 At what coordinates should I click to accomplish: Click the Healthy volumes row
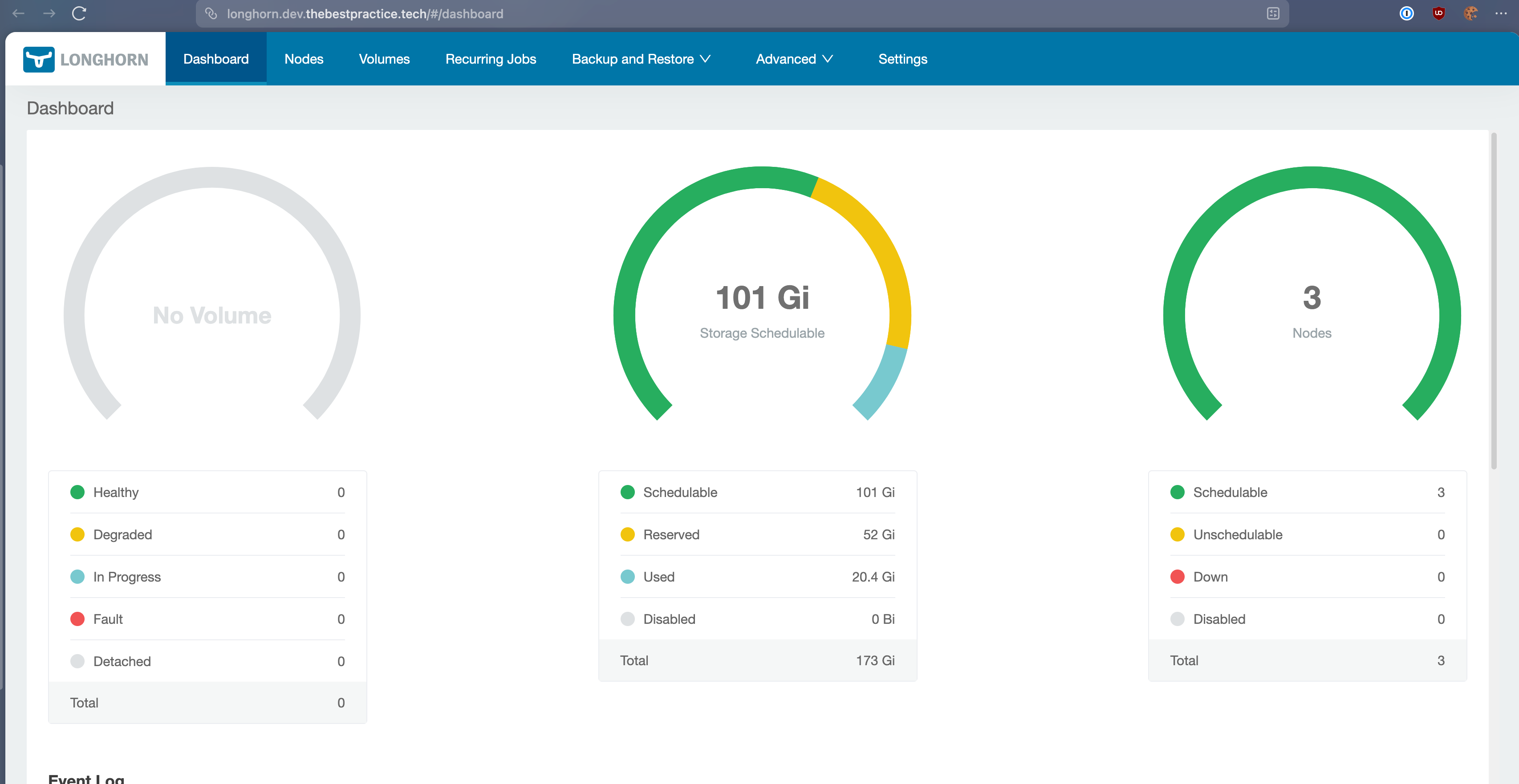(207, 492)
